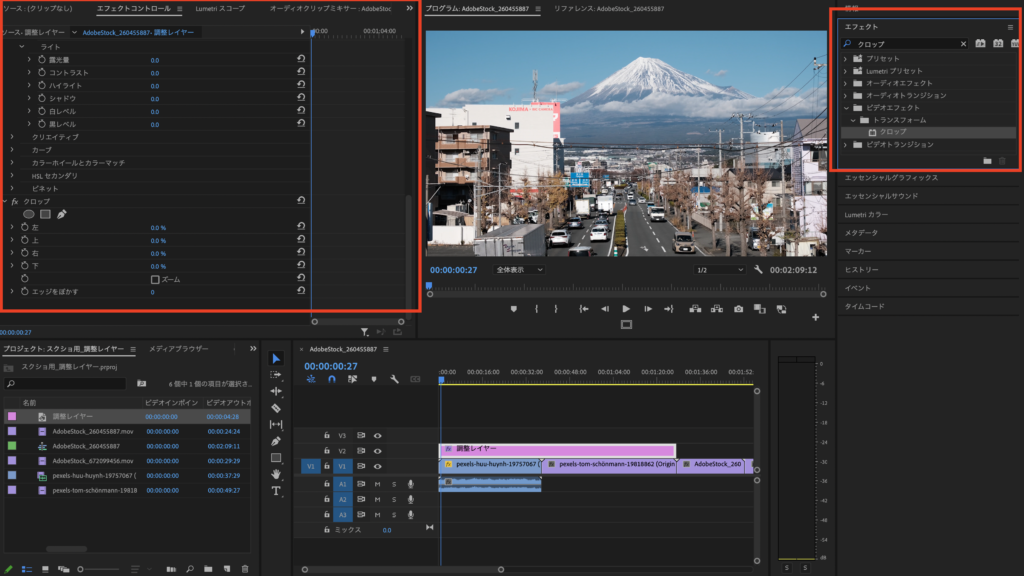Play the program monitor video
Image resolution: width=1024 pixels, height=576 pixels.
[x=626, y=309]
